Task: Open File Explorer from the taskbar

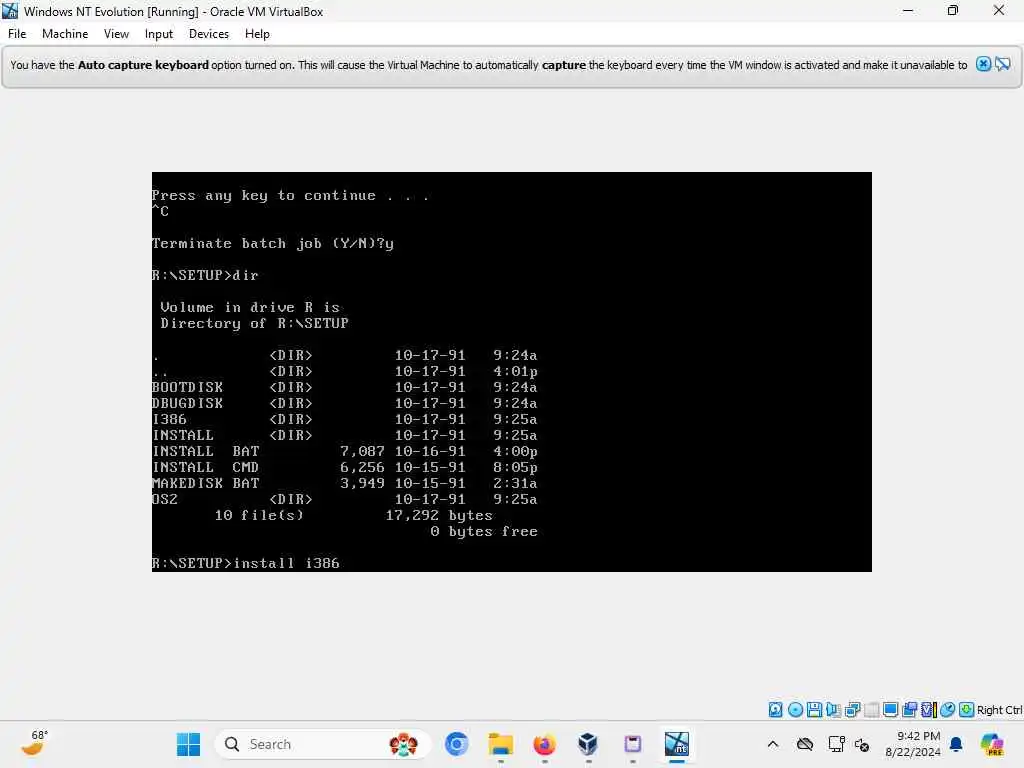Action: point(500,744)
